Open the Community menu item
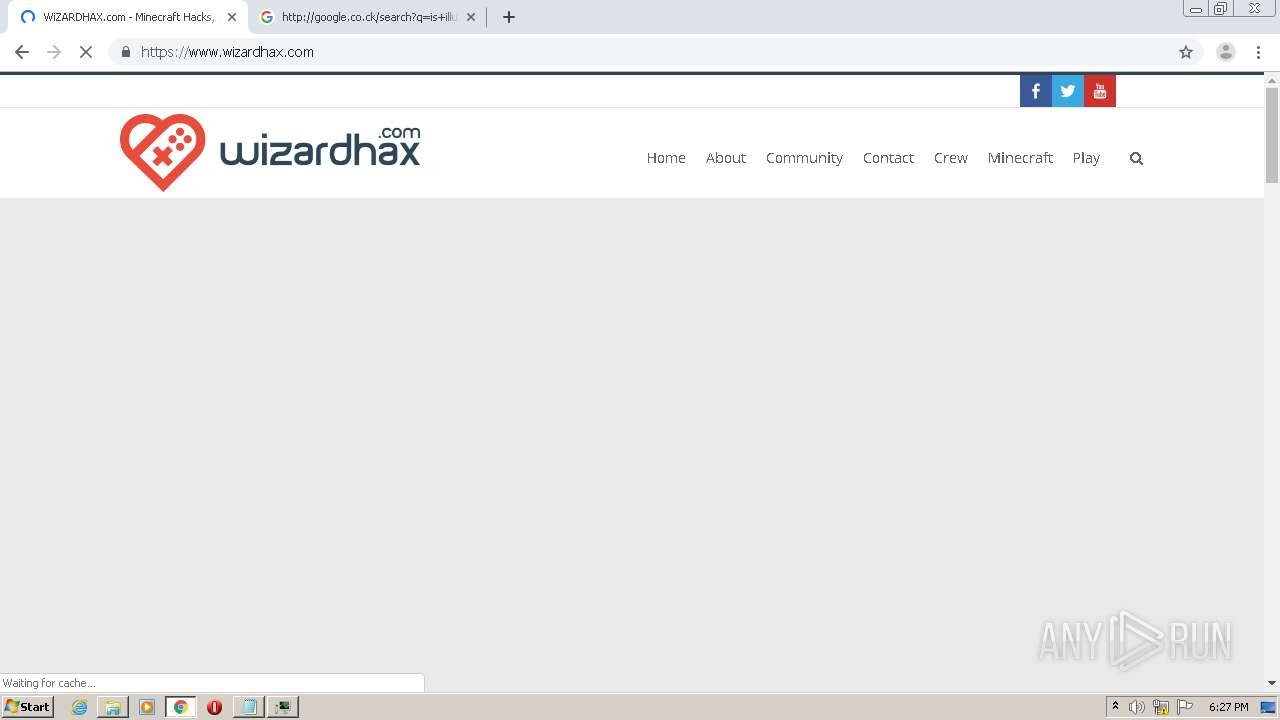 [x=804, y=158]
